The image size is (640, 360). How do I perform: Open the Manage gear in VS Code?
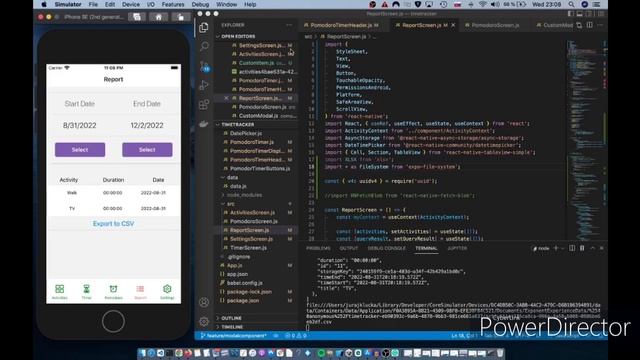pos(204,321)
